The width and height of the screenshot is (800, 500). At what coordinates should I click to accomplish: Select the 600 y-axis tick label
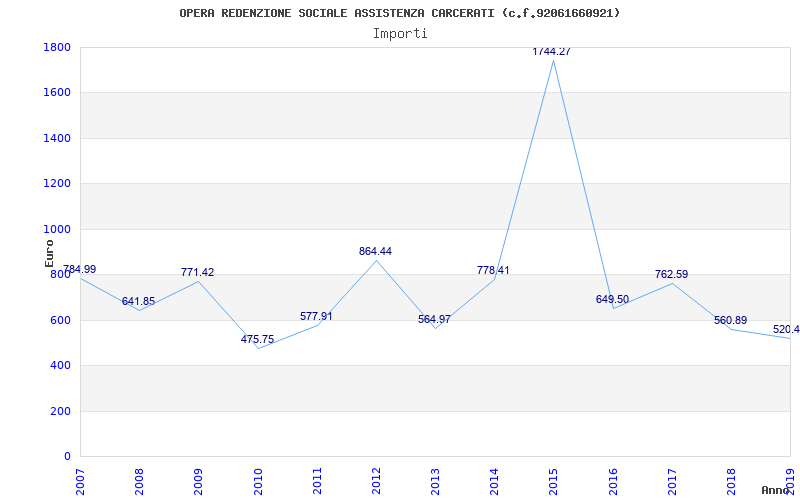tap(60, 320)
